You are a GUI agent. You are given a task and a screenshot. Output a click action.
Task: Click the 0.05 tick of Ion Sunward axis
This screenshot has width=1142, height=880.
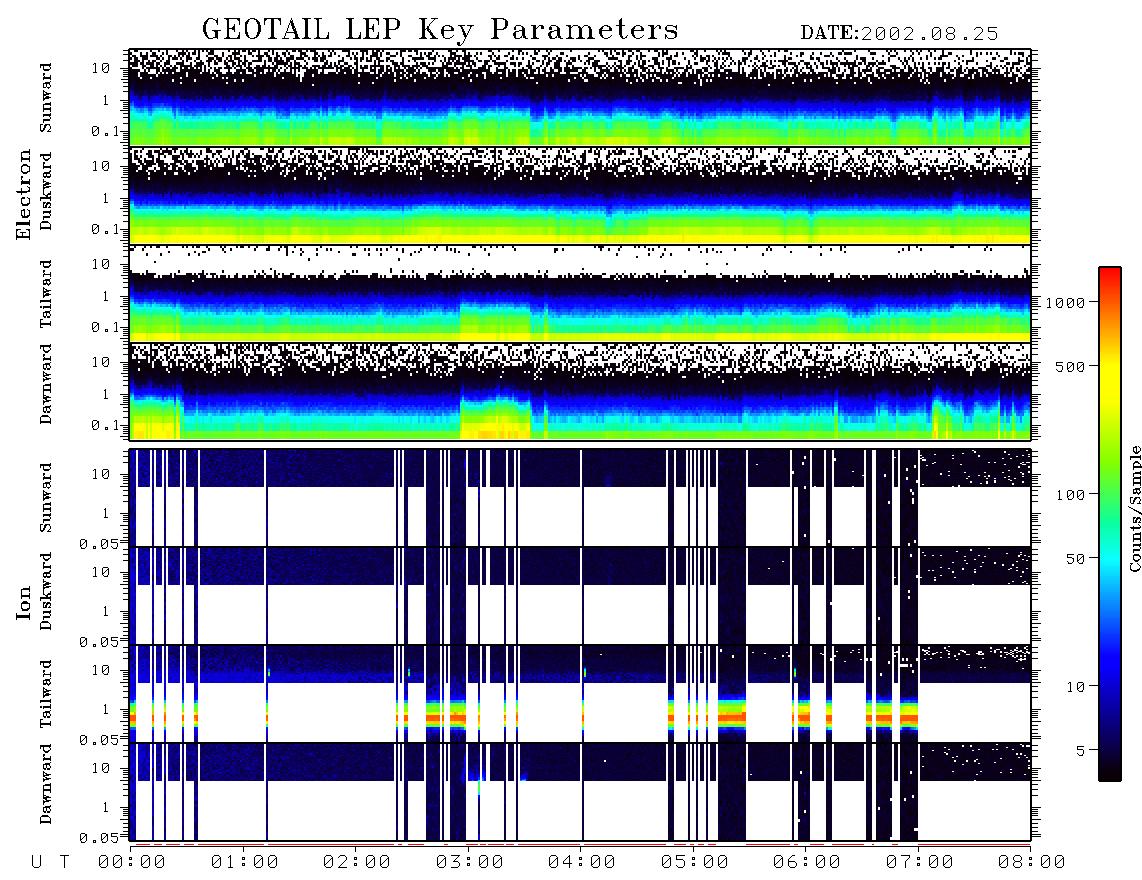coord(98,543)
